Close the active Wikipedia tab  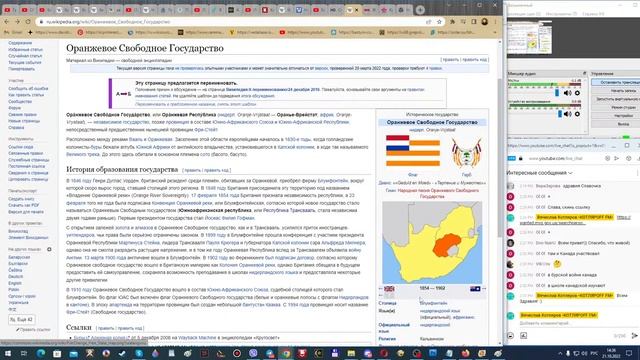(356, 10)
